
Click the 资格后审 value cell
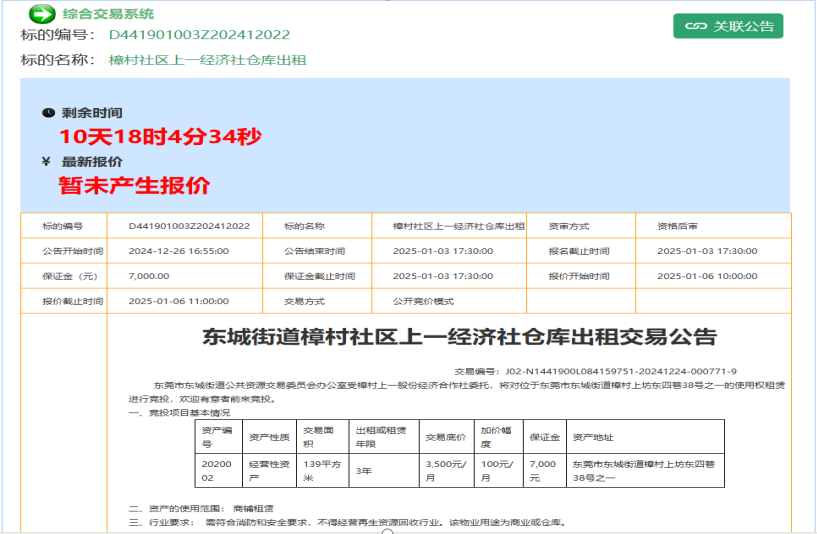tap(713, 226)
